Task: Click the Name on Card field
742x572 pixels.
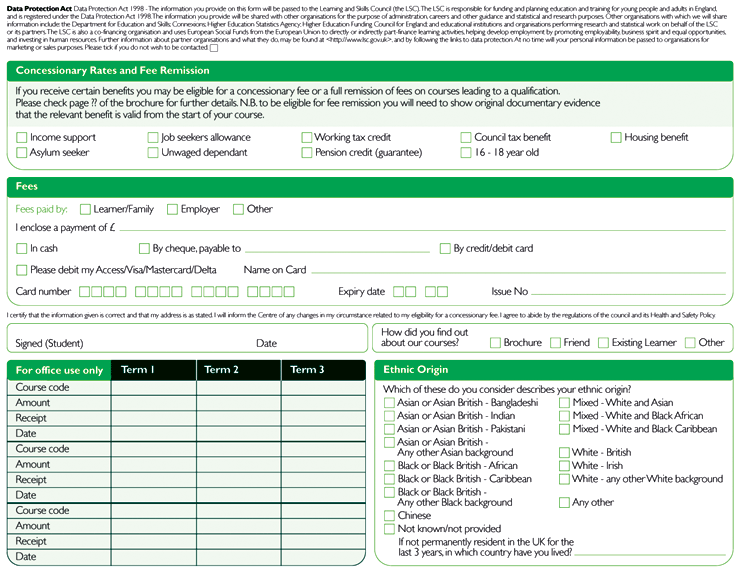Action: coord(518,269)
